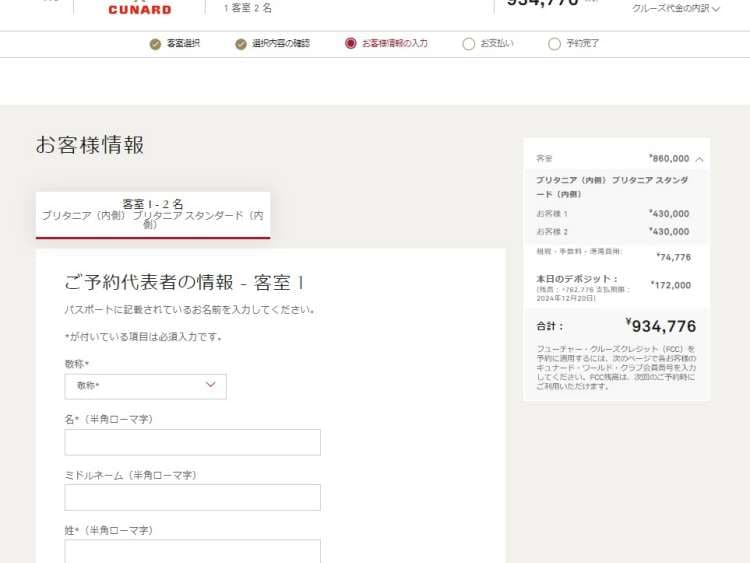
Task: Go to the 客室選択 step label
Action: [183, 44]
